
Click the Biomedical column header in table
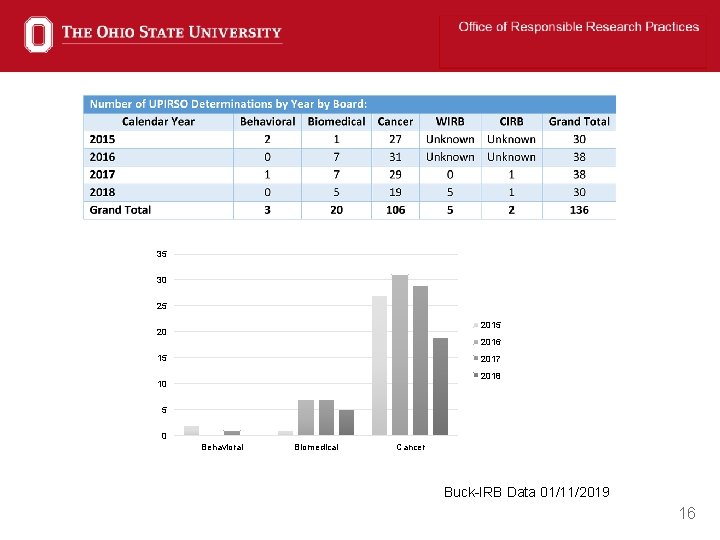[x=337, y=122]
